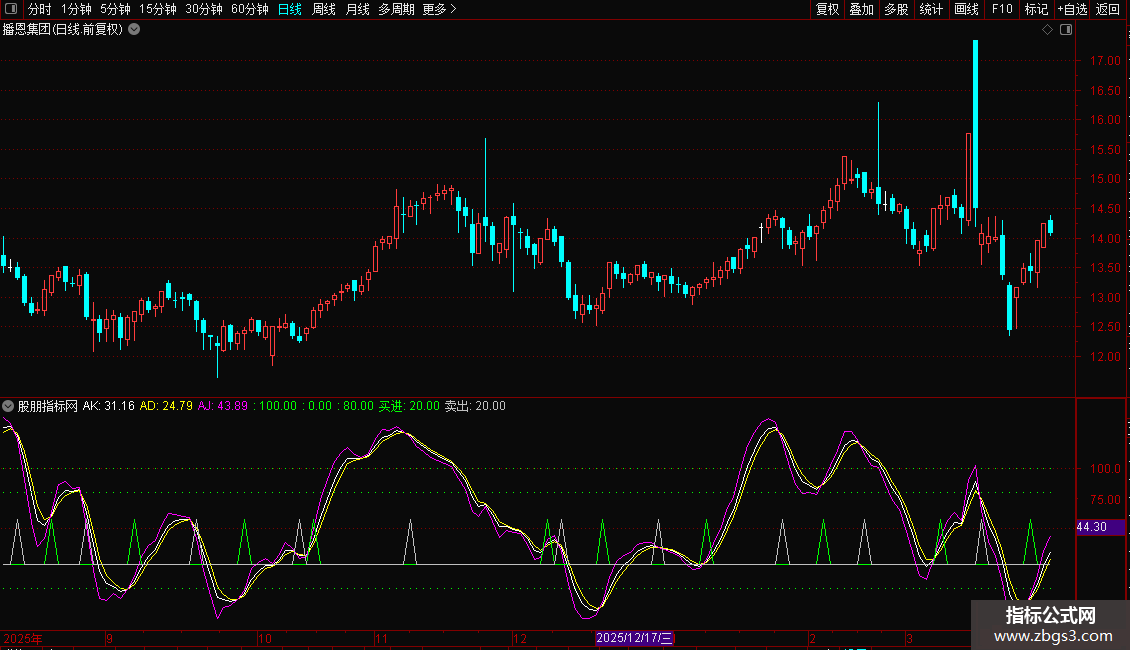Click the 返回 back button
The height and width of the screenshot is (650, 1130).
pyautogui.click(x=1108, y=9)
